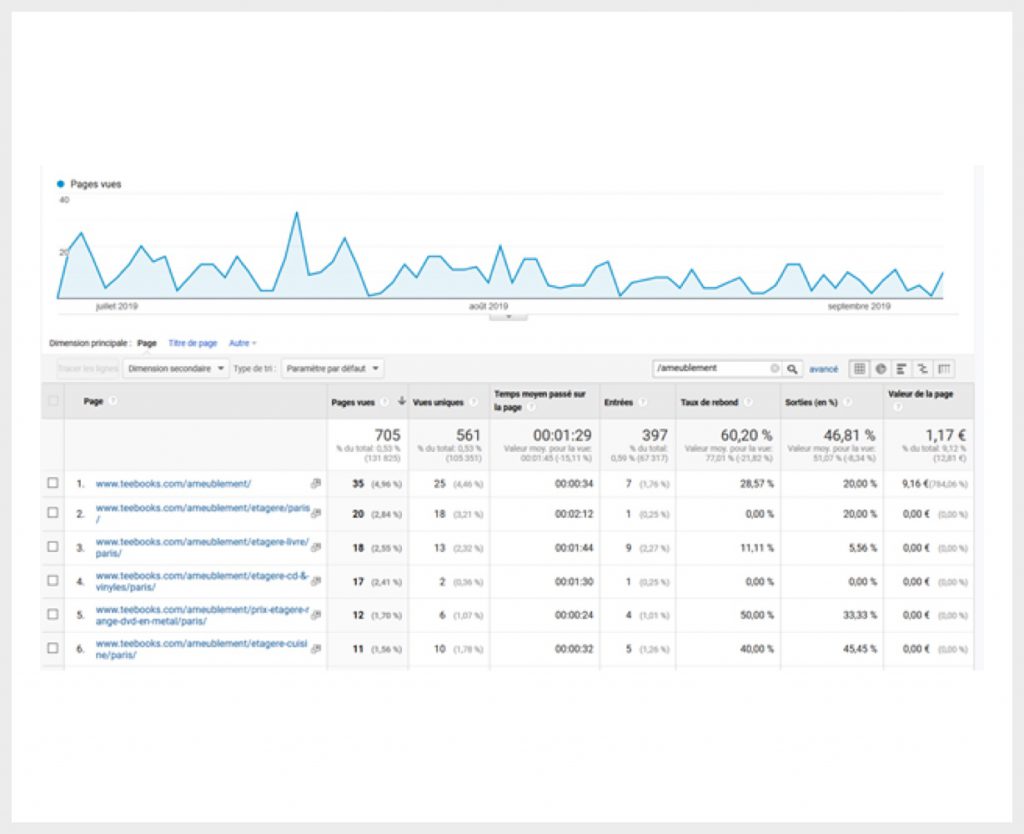The image size is (1024, 834).
Task: Select the performance bar view icon
Action: pyautogui.click(x=901, y=369)
